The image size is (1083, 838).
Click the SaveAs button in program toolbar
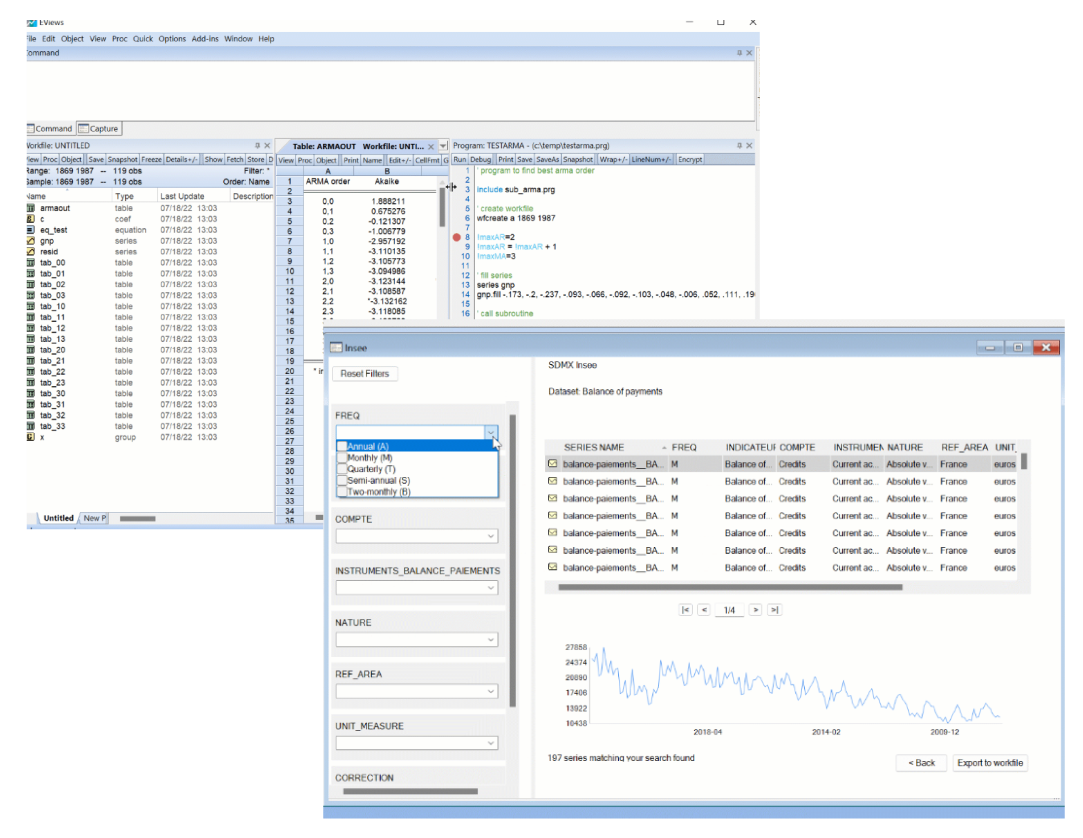[547, 160]
